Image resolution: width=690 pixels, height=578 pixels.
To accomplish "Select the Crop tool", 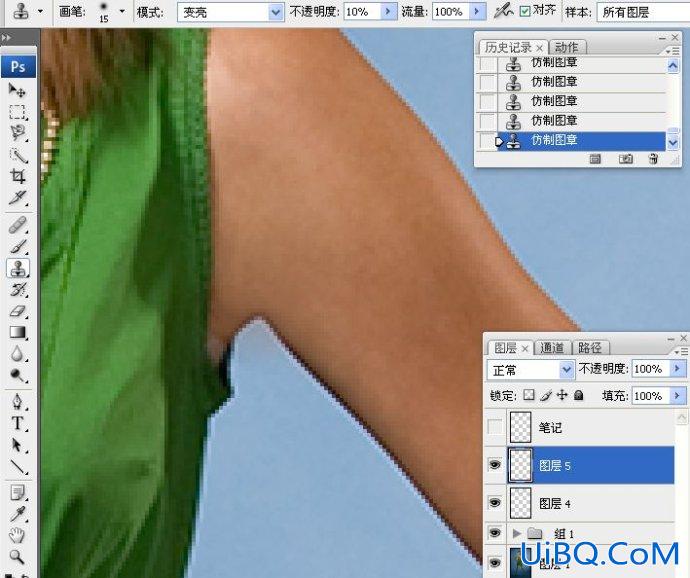I will [17, 176].
